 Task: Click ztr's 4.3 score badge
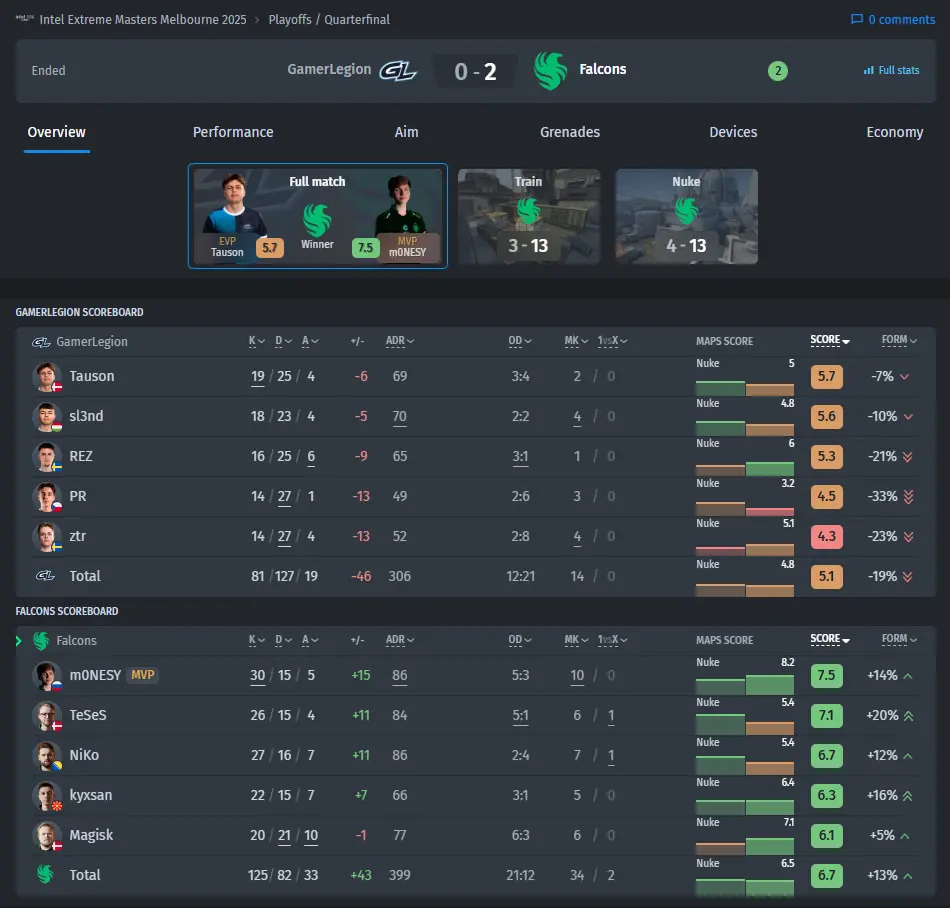(x=826, y=536)
